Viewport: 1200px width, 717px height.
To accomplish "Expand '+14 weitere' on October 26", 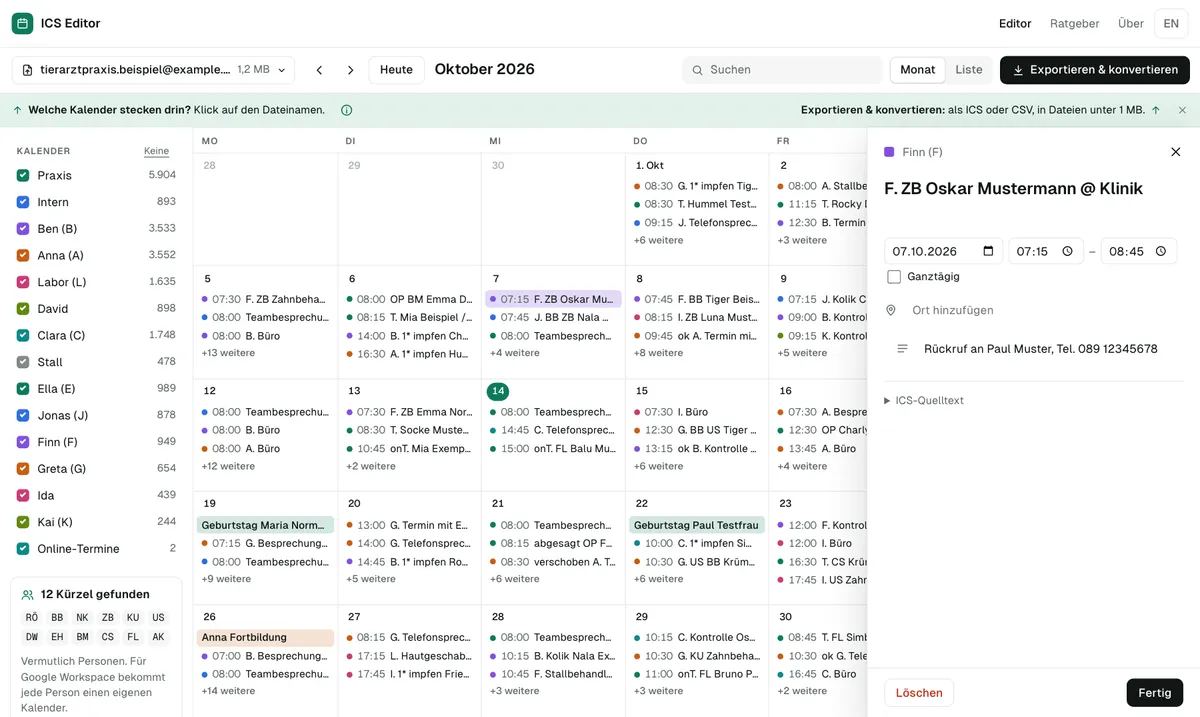I will coord(228,691).
